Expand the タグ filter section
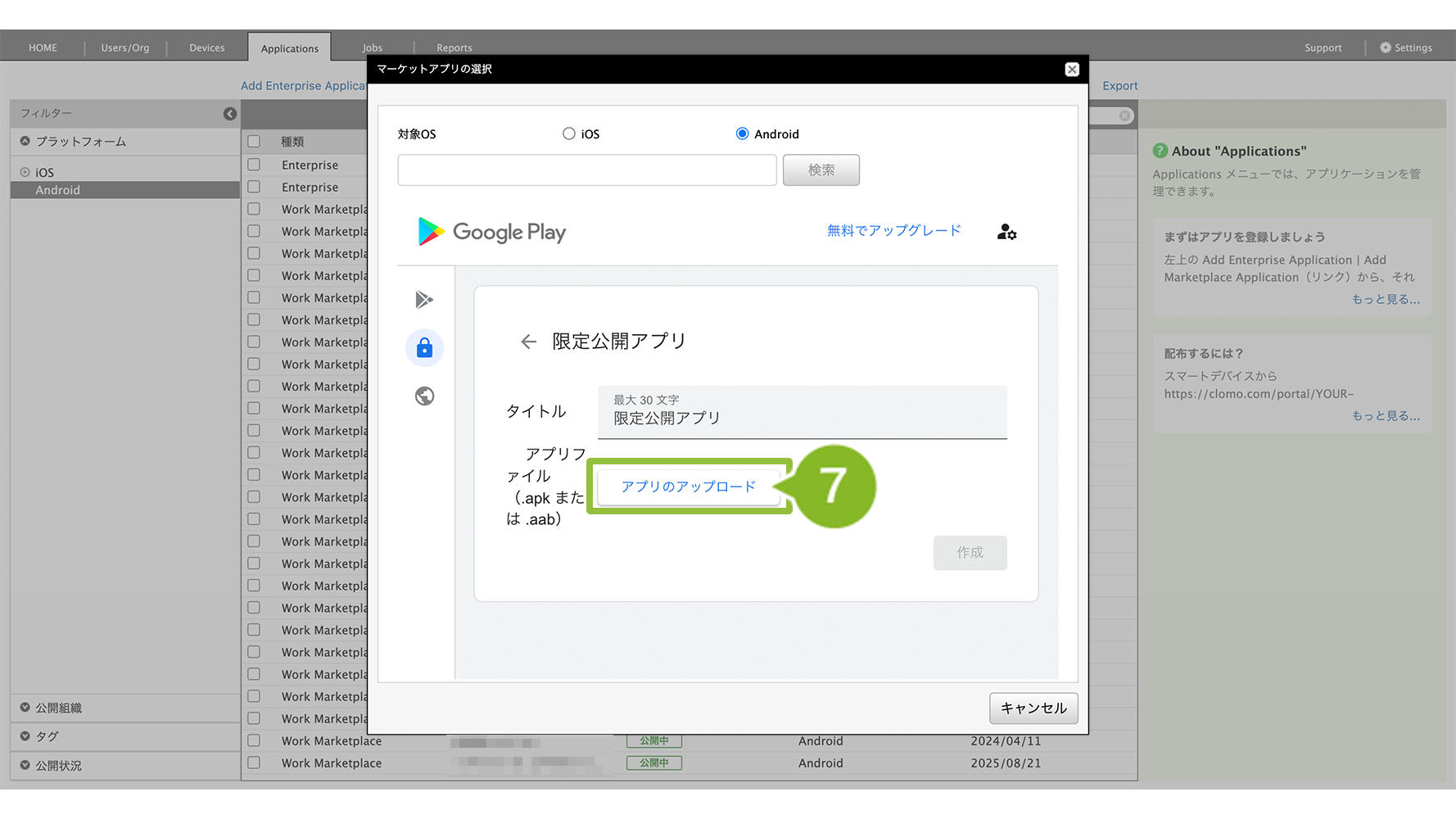Image resolution: width=1456 pixels, height=819 pixels. pyautogui.click(x=25, y=736)
